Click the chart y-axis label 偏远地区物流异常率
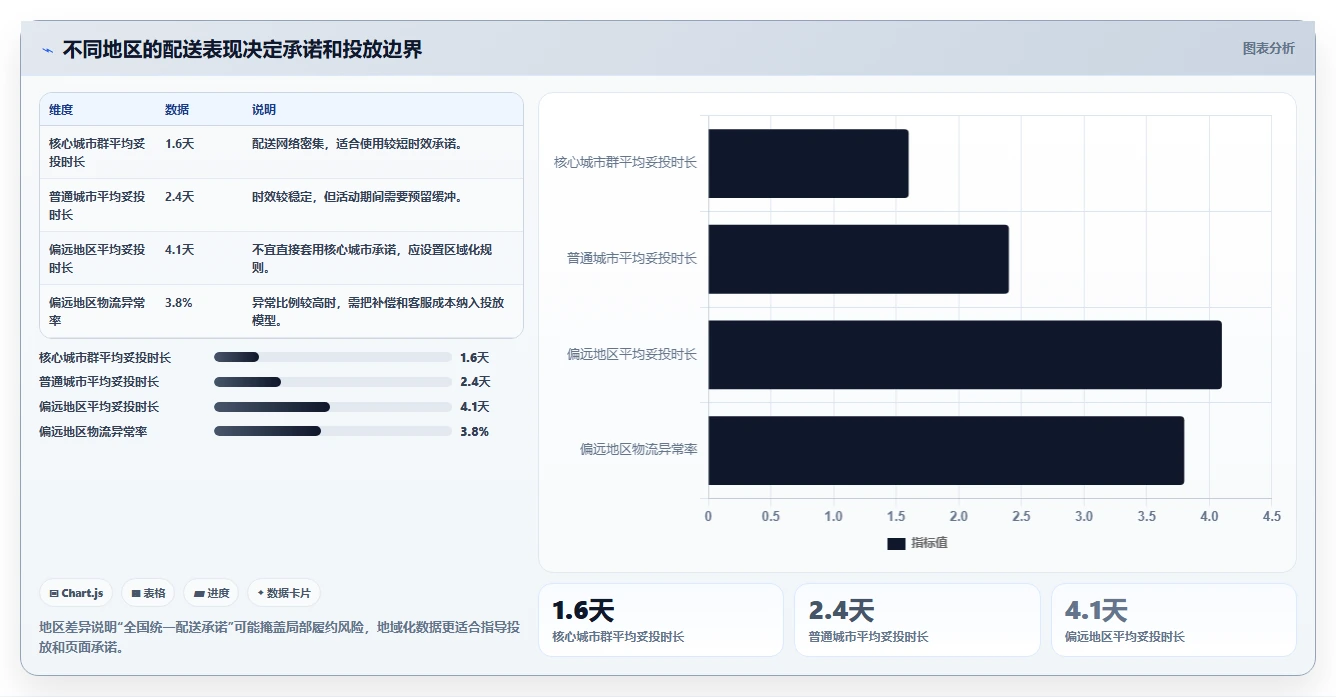Screen dimensions: 1336x697 [639, 450]
